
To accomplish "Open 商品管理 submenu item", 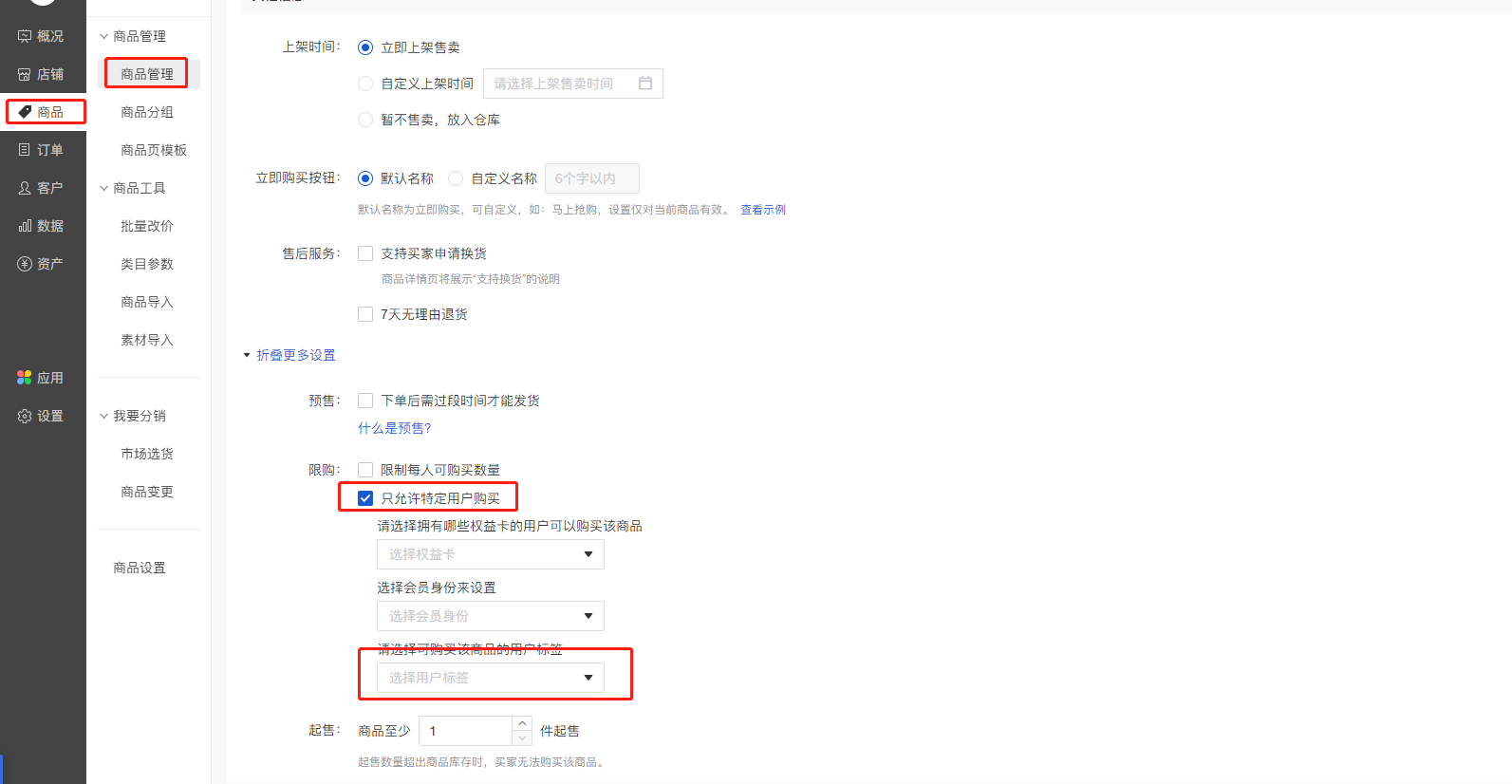I will tap(147, 74).
